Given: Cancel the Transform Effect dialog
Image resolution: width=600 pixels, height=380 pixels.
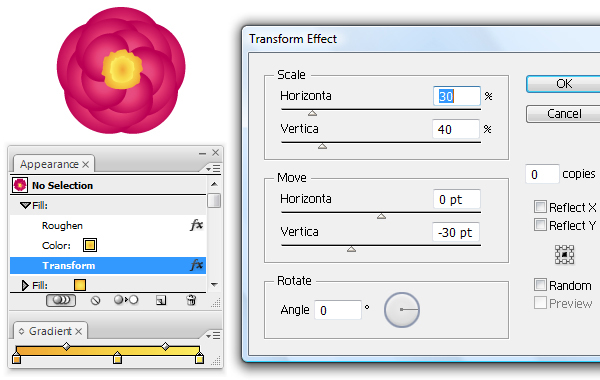Looking at the screenshot, I should tap(564, 114).
